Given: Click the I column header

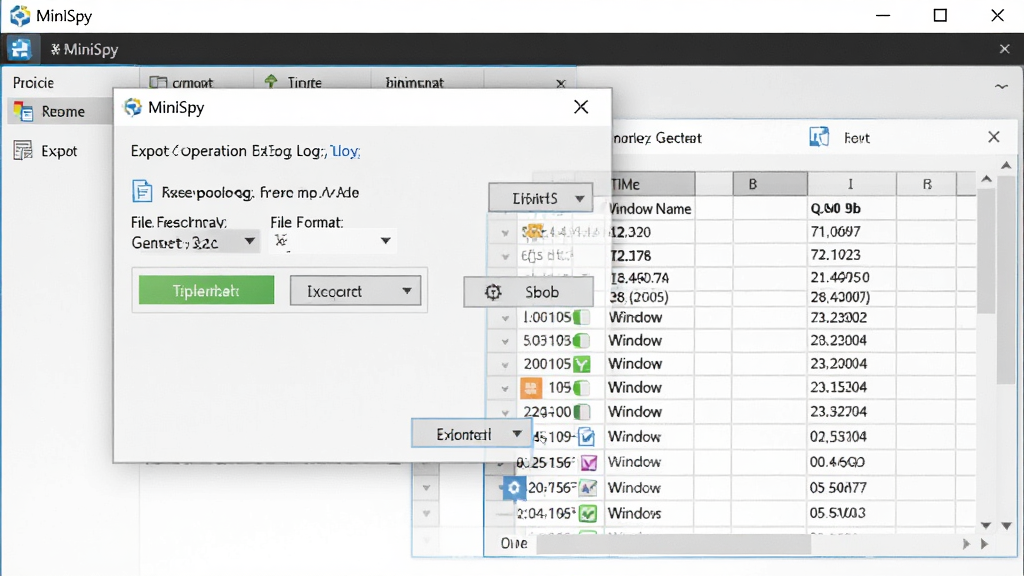Looking at the screenshot, I should tap(852, 184).
